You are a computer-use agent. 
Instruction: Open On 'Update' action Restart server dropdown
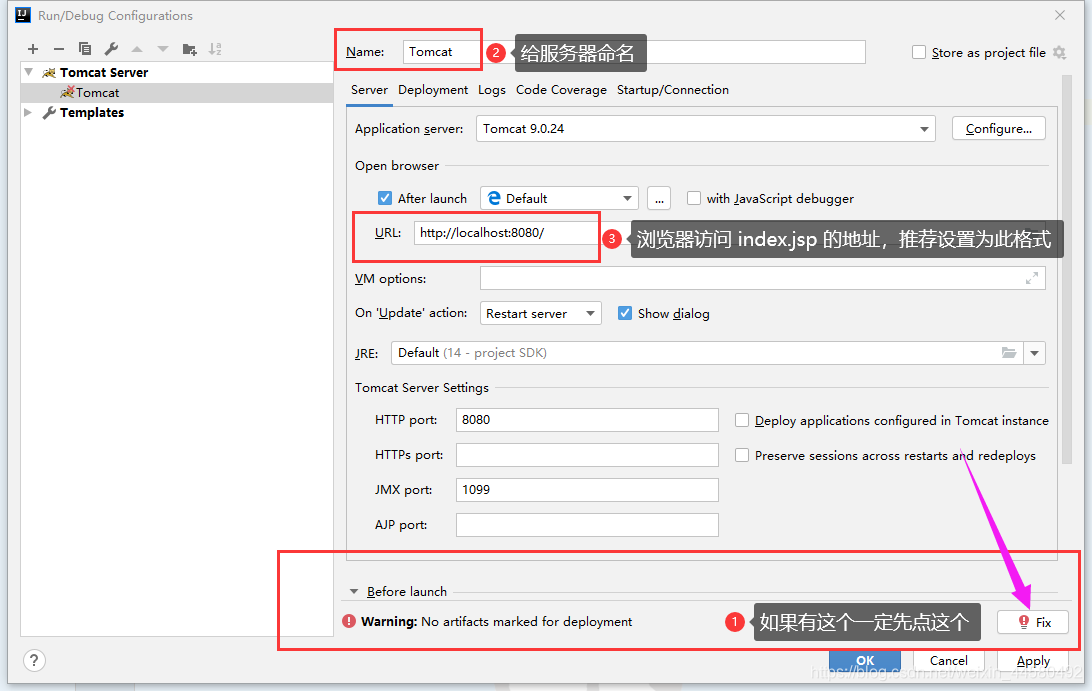540,313
